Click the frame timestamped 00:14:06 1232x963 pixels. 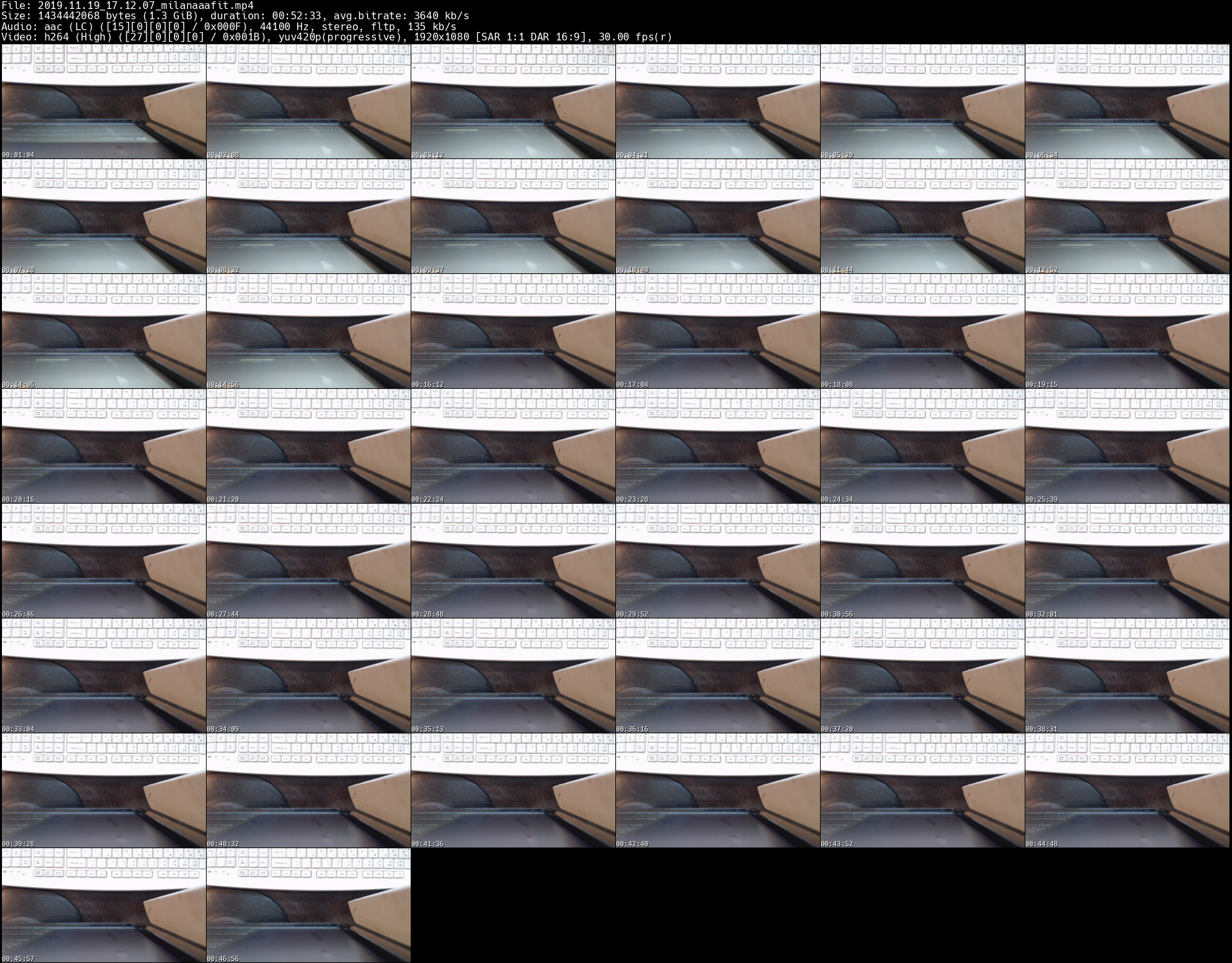click(x=103, y=331)
